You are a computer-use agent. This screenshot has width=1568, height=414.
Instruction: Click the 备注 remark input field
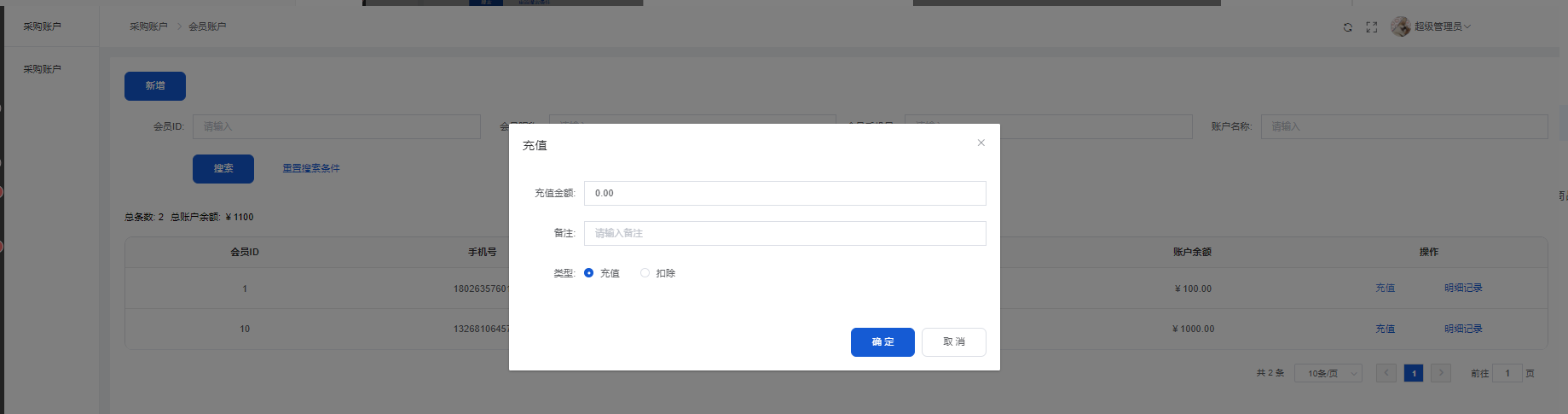click(x=784, y=233)
